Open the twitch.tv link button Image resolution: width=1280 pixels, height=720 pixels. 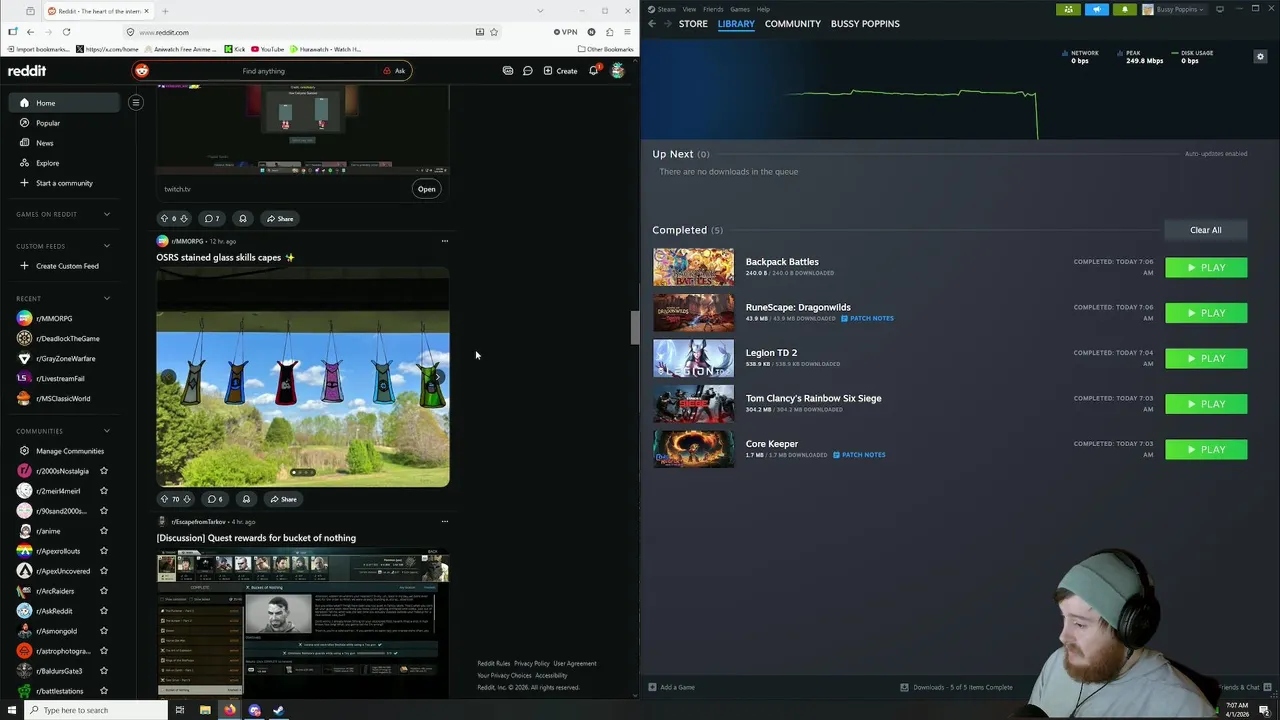427,189
